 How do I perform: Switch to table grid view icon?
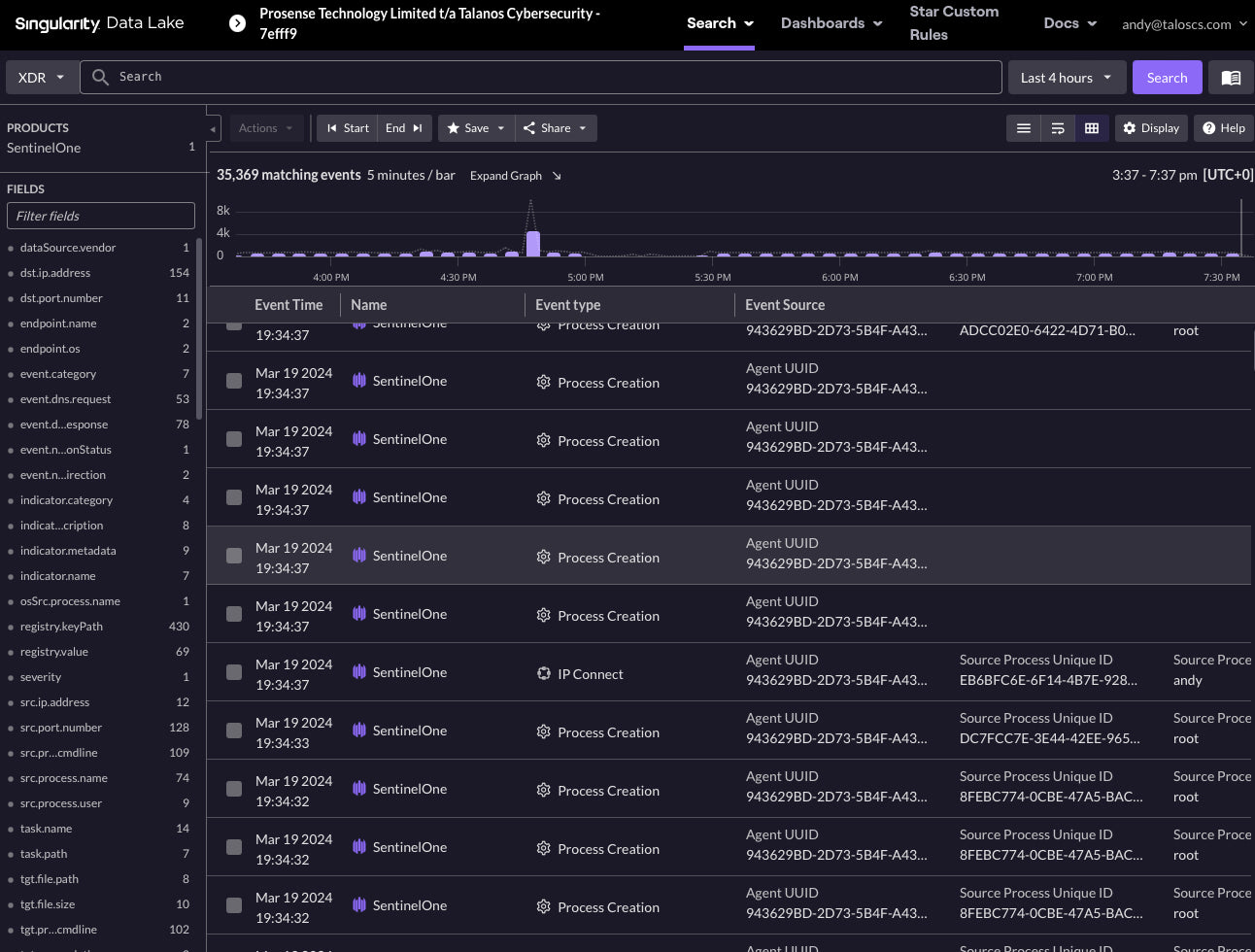point(1092,128)
